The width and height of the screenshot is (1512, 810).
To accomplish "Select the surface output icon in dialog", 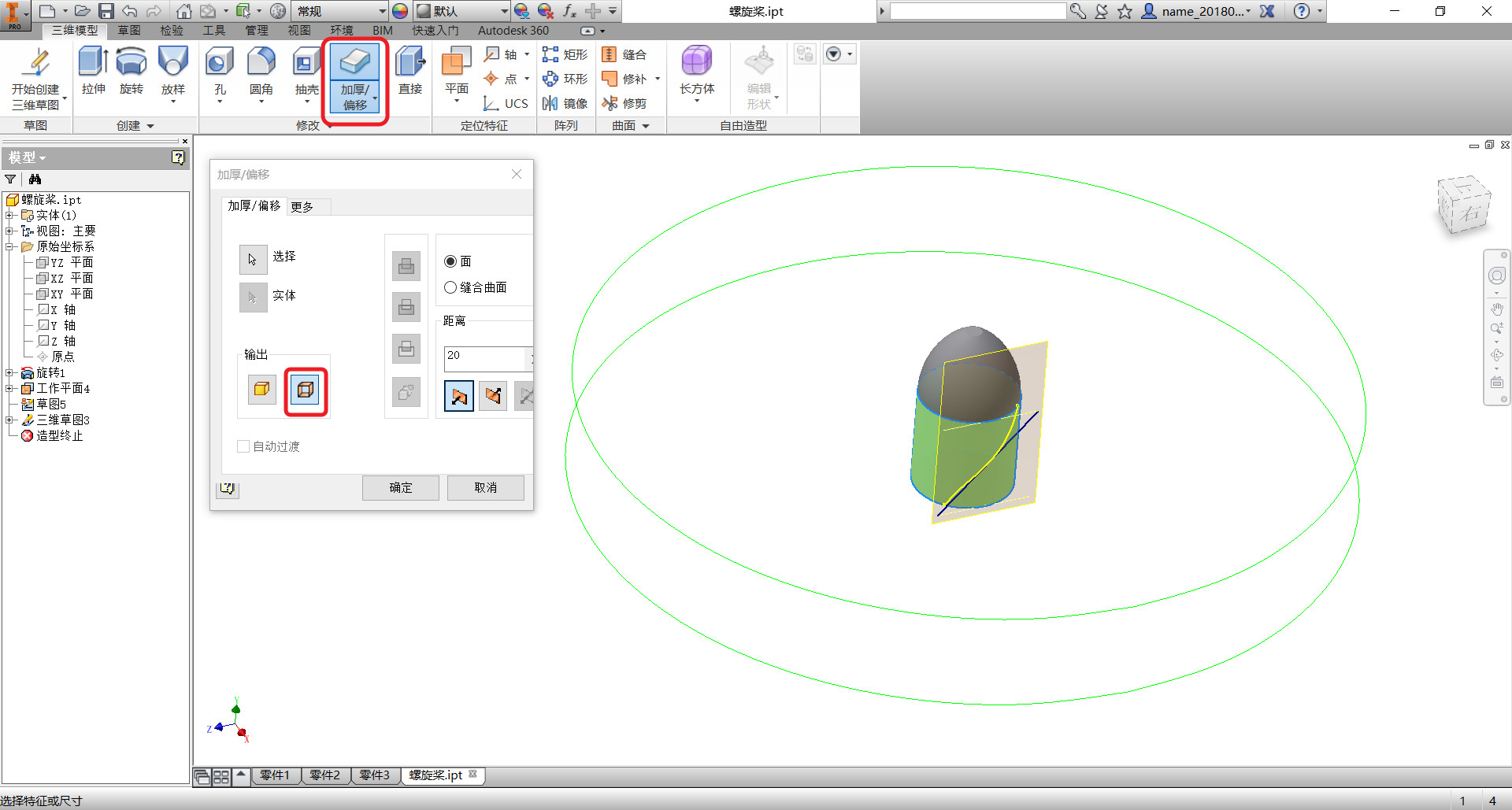I will coord(306,390).
